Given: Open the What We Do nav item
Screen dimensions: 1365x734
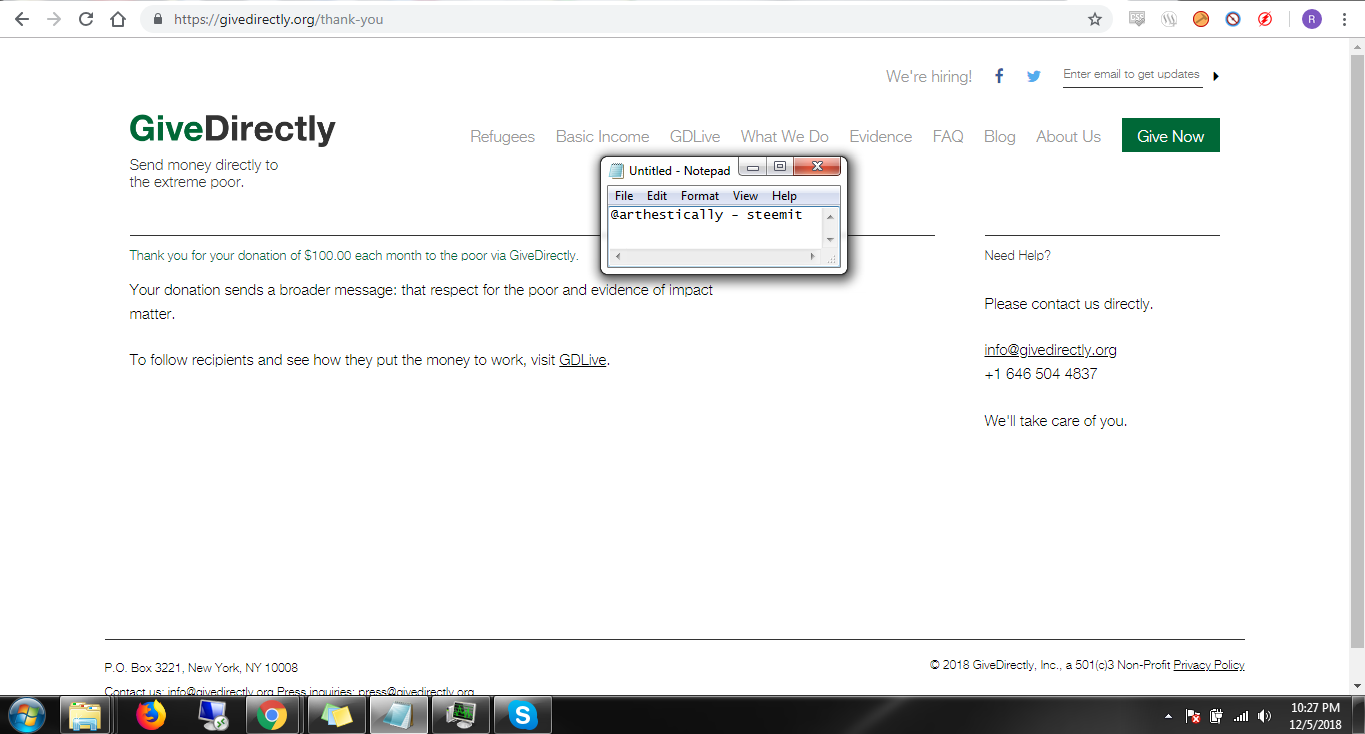Looking at the screenshot, I should (x=785, y=136).
